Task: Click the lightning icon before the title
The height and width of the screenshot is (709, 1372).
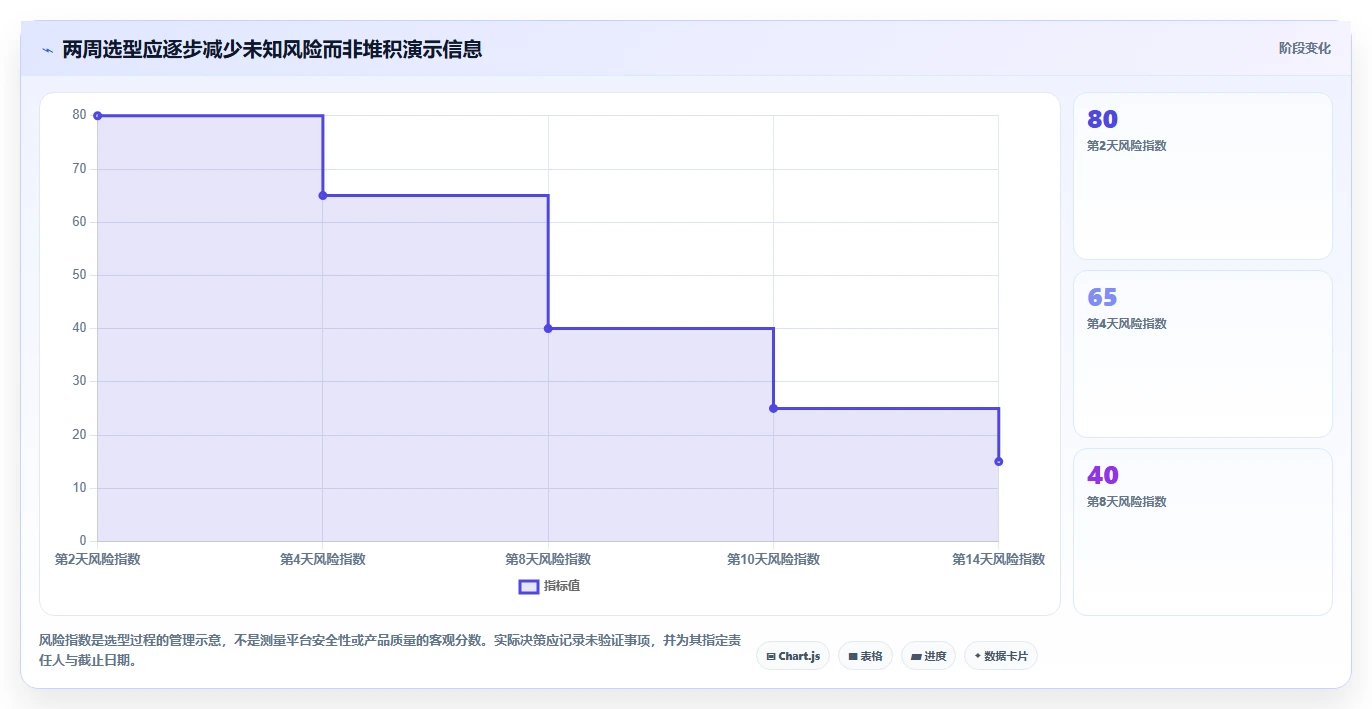Action: coord(47,49)
